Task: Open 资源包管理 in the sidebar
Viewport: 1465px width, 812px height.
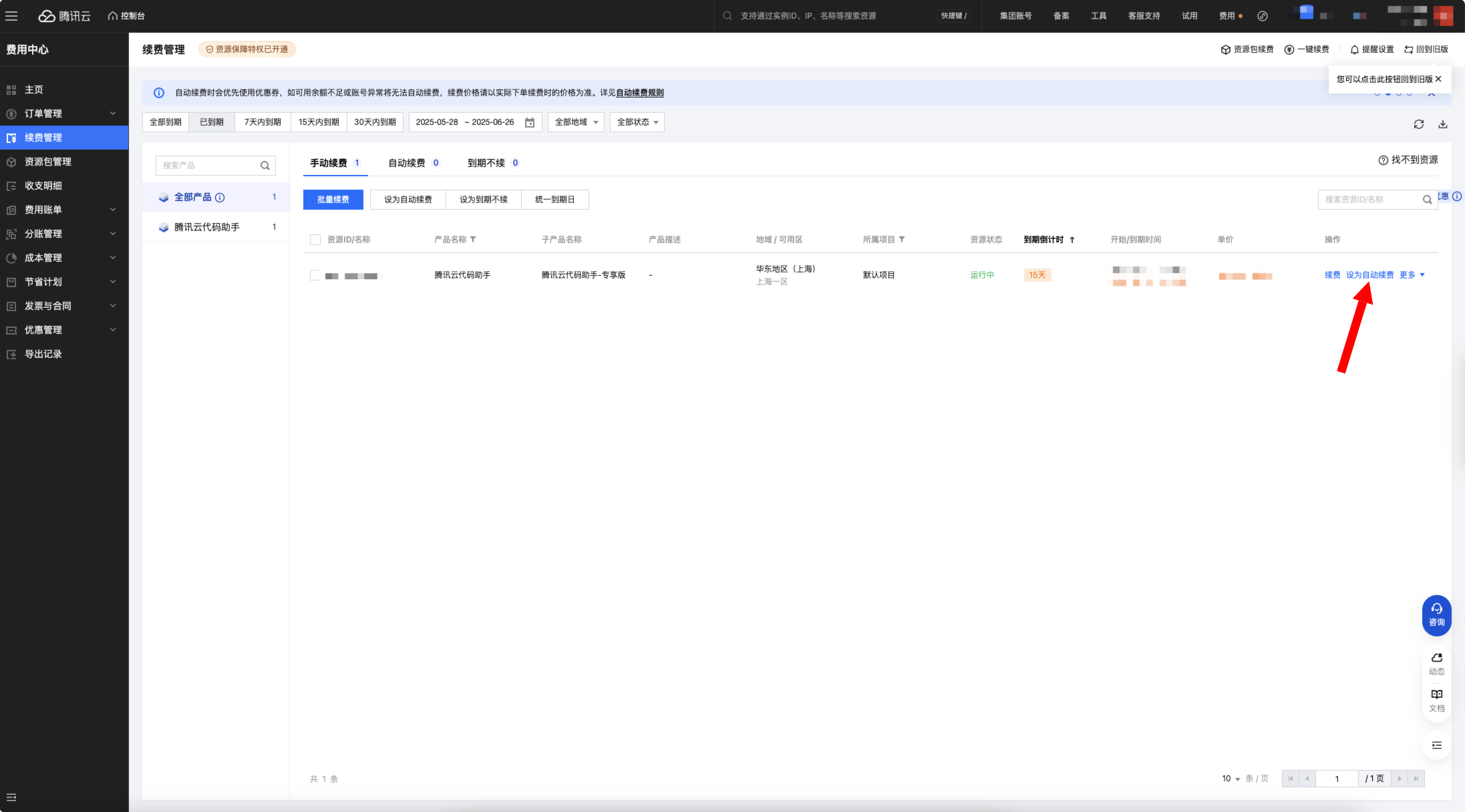Action: [x=47, y=162]
